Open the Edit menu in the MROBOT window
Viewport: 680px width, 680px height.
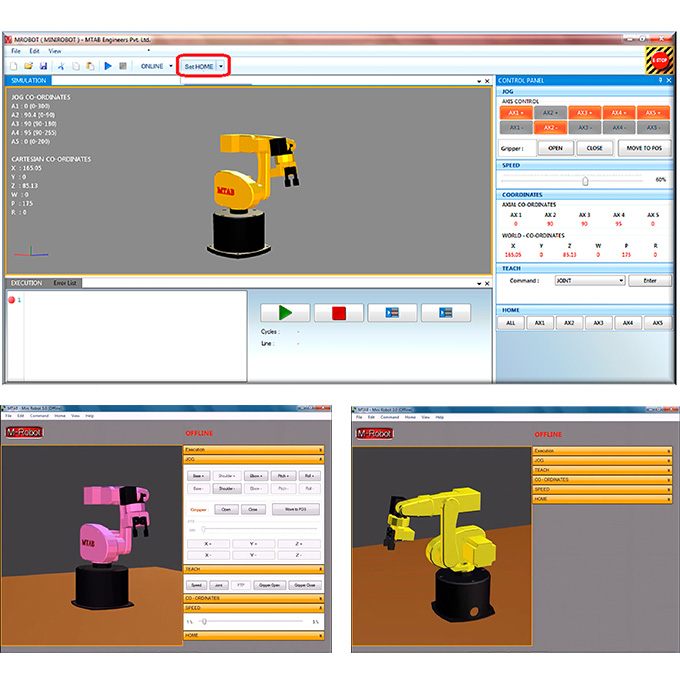[34, 51]
